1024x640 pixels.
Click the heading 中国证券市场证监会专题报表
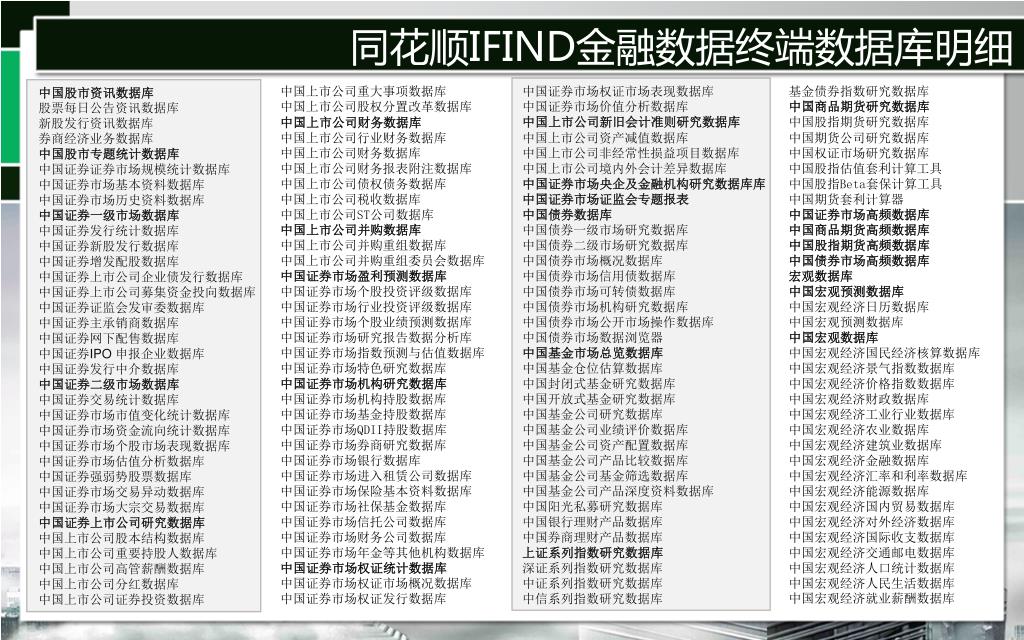coord(605,199)
